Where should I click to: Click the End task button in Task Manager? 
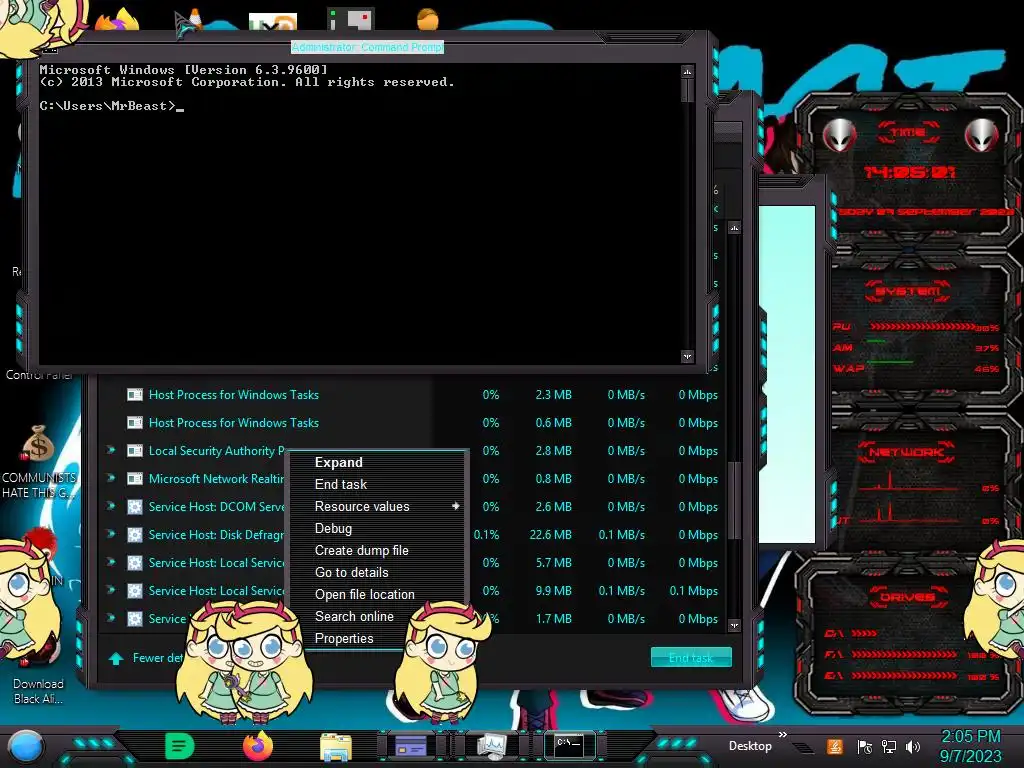691,658
